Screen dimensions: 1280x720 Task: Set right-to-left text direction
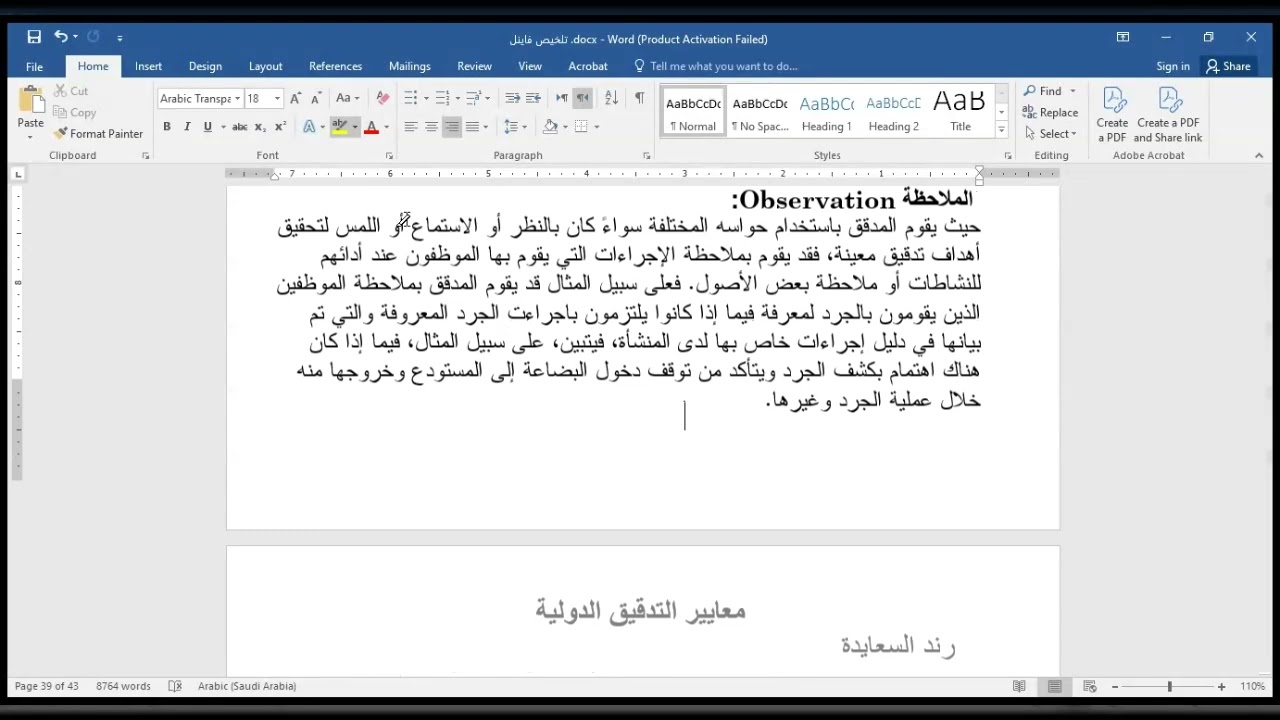[582, 98]
